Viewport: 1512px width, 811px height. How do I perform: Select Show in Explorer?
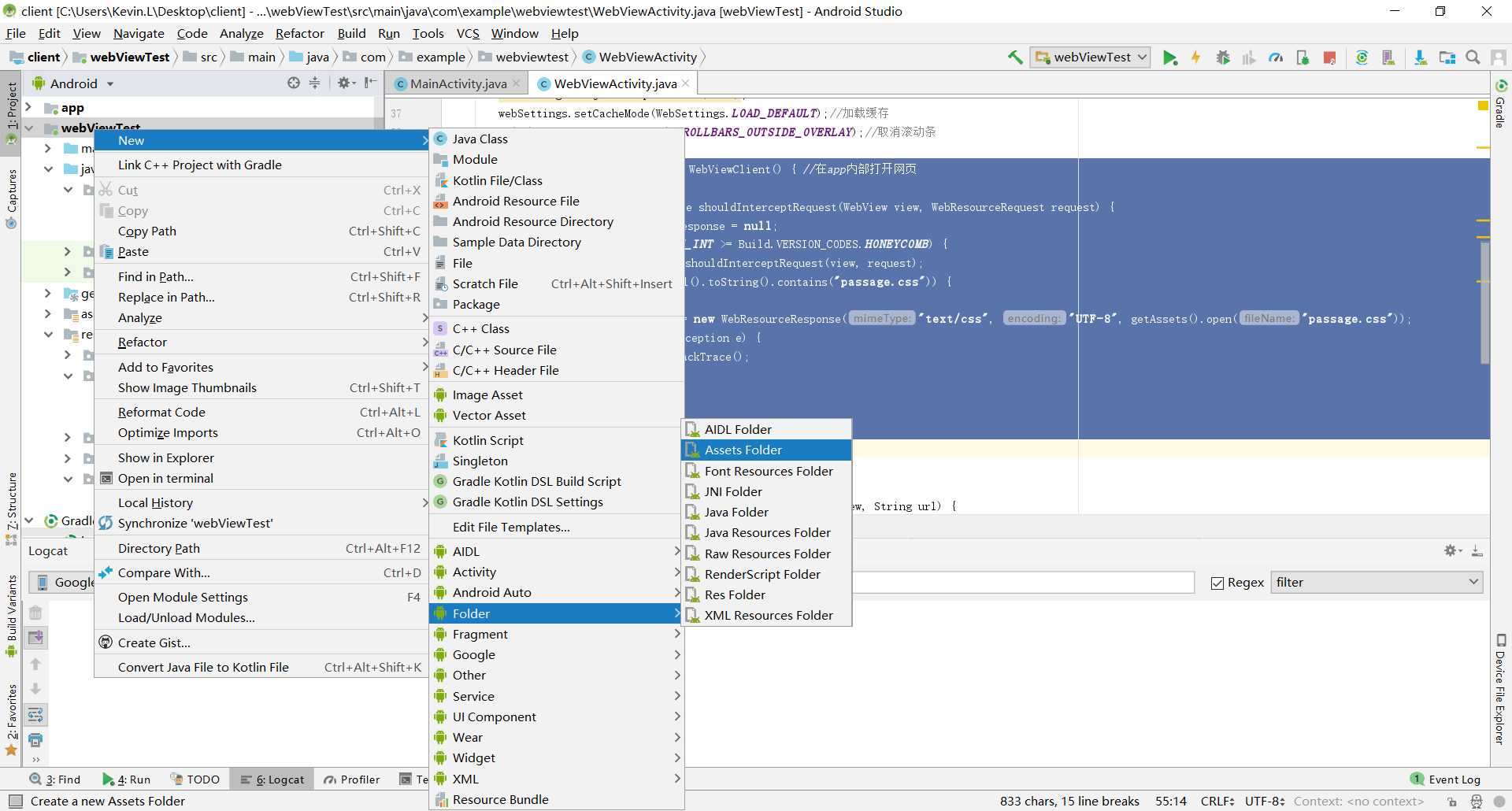tap(261, 457)
